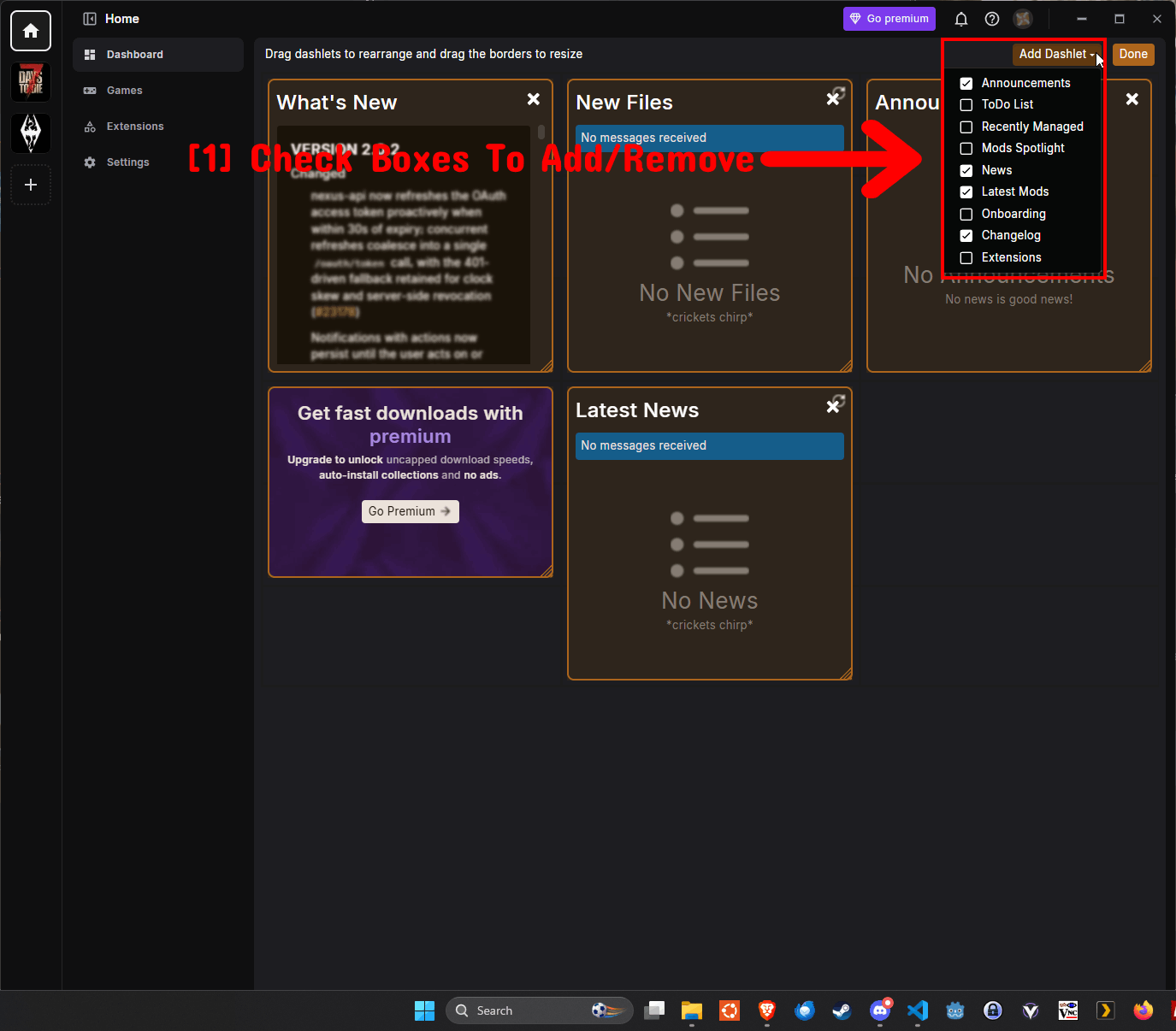
Task: Collapse the Add Dashlet dropdown
Action: tap(1057, 54)
